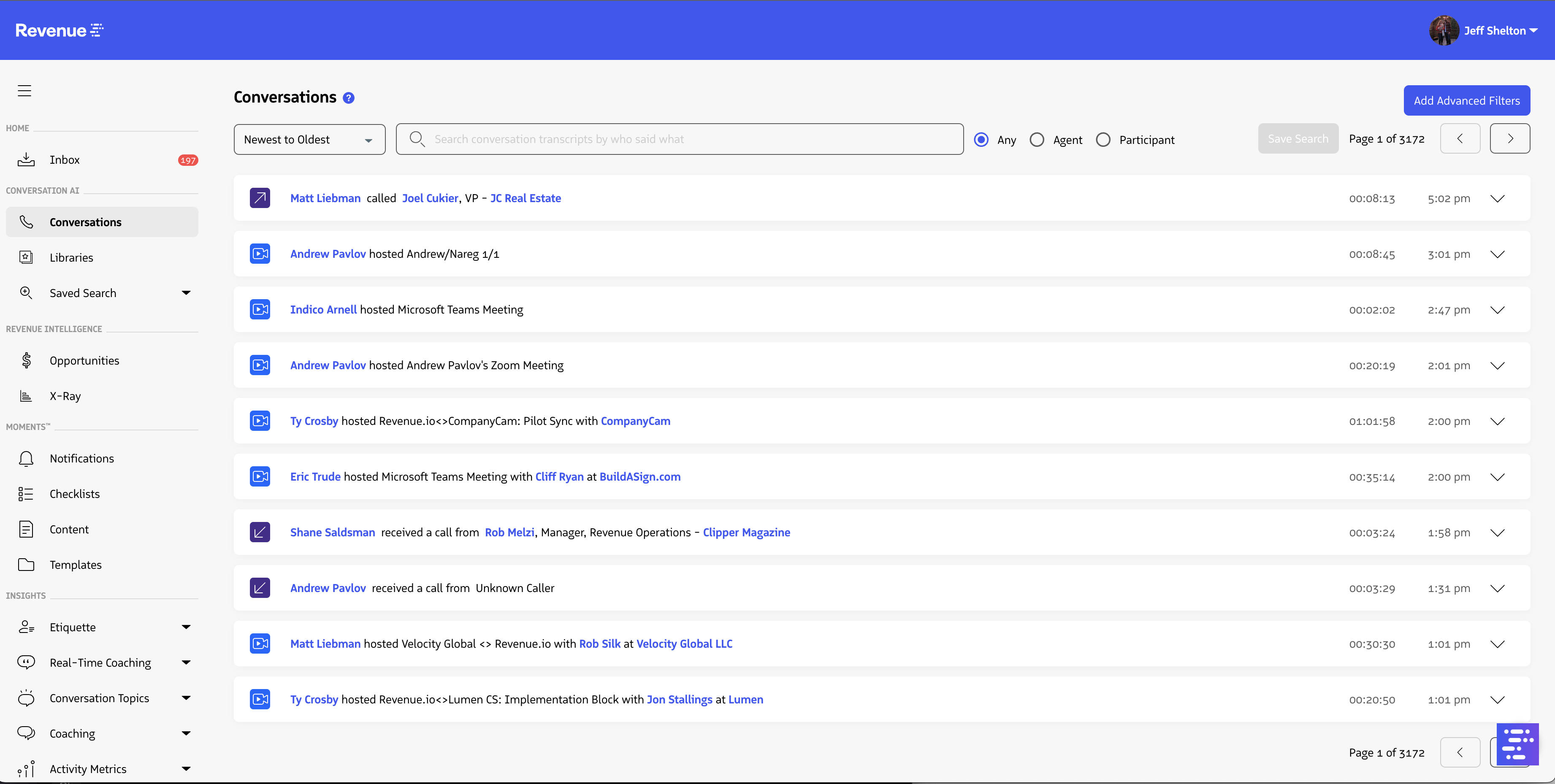Click the outbound call icon for Matt Liebman
This screenshot has width=1555, height=784.
point(260,198)
